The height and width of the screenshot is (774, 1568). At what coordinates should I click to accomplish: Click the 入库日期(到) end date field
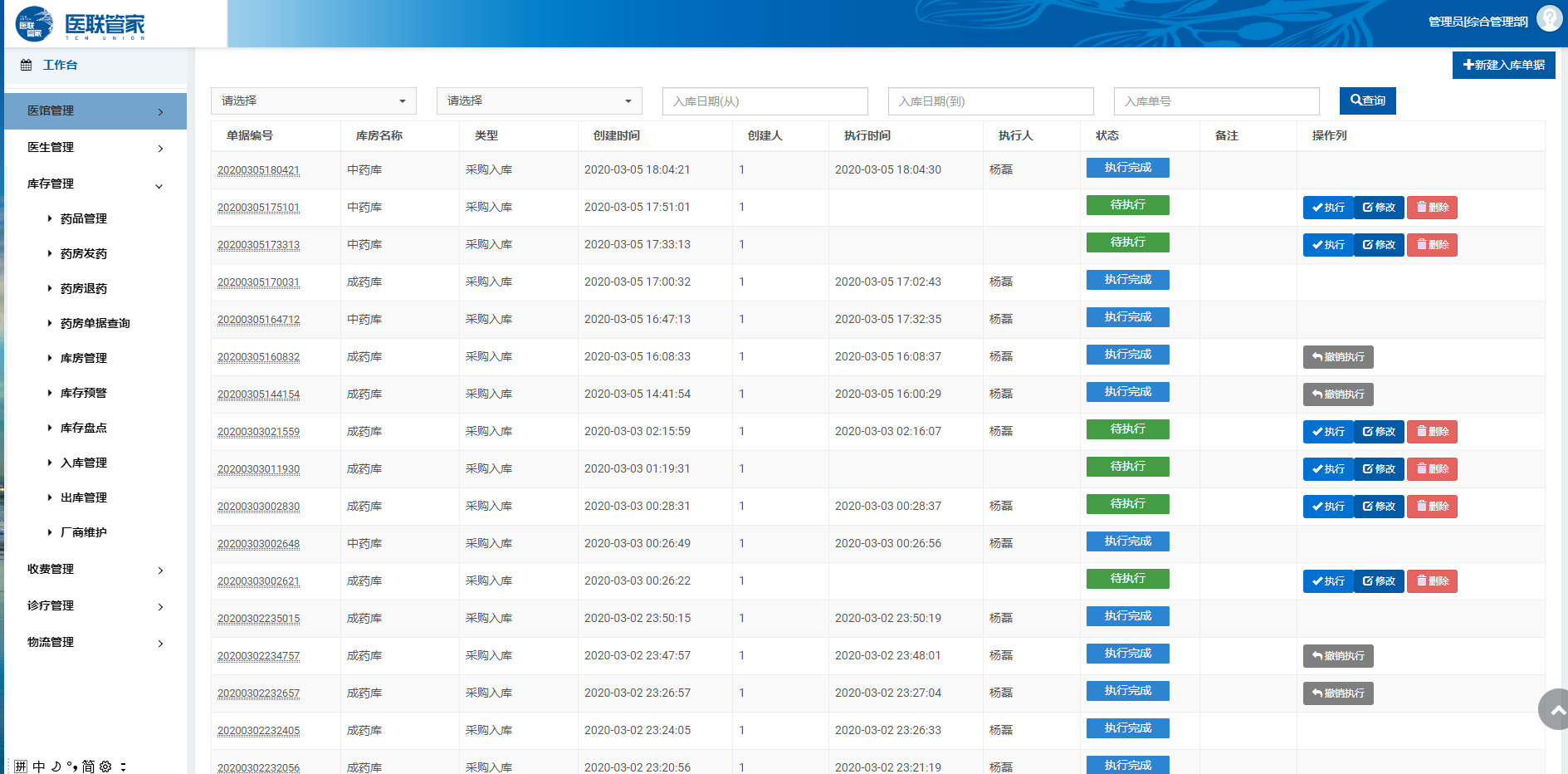click(x=991, y=101)
